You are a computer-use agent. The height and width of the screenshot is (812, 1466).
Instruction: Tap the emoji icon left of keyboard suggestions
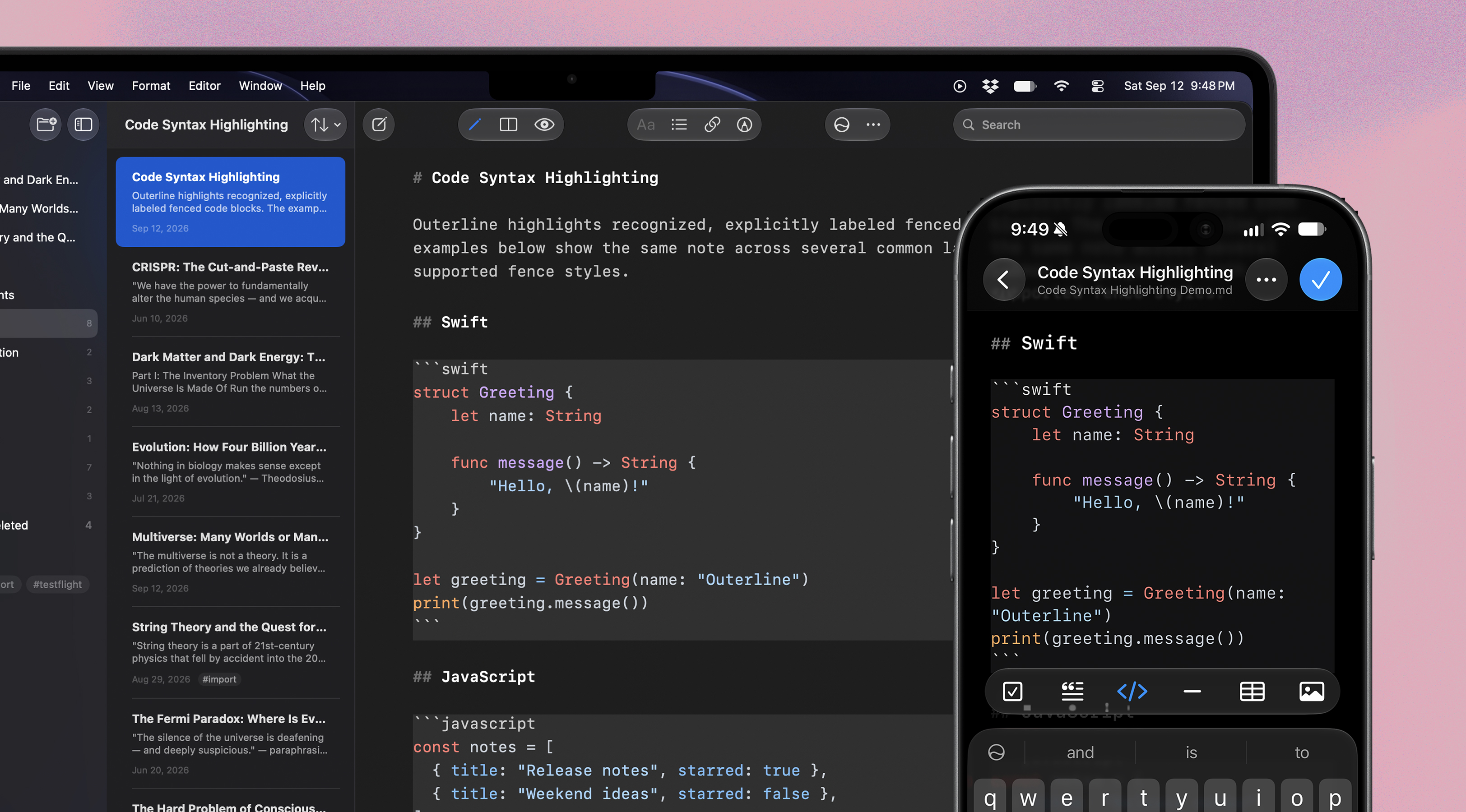click(x=997, y=752)
